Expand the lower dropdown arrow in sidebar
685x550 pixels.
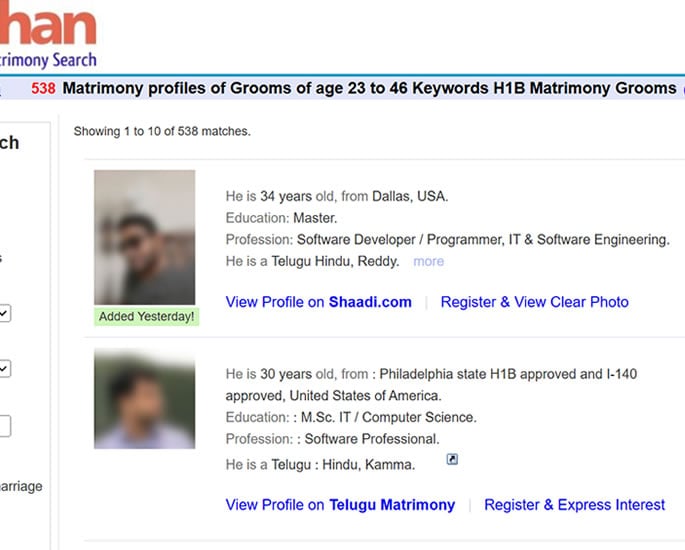click(4, 369)
